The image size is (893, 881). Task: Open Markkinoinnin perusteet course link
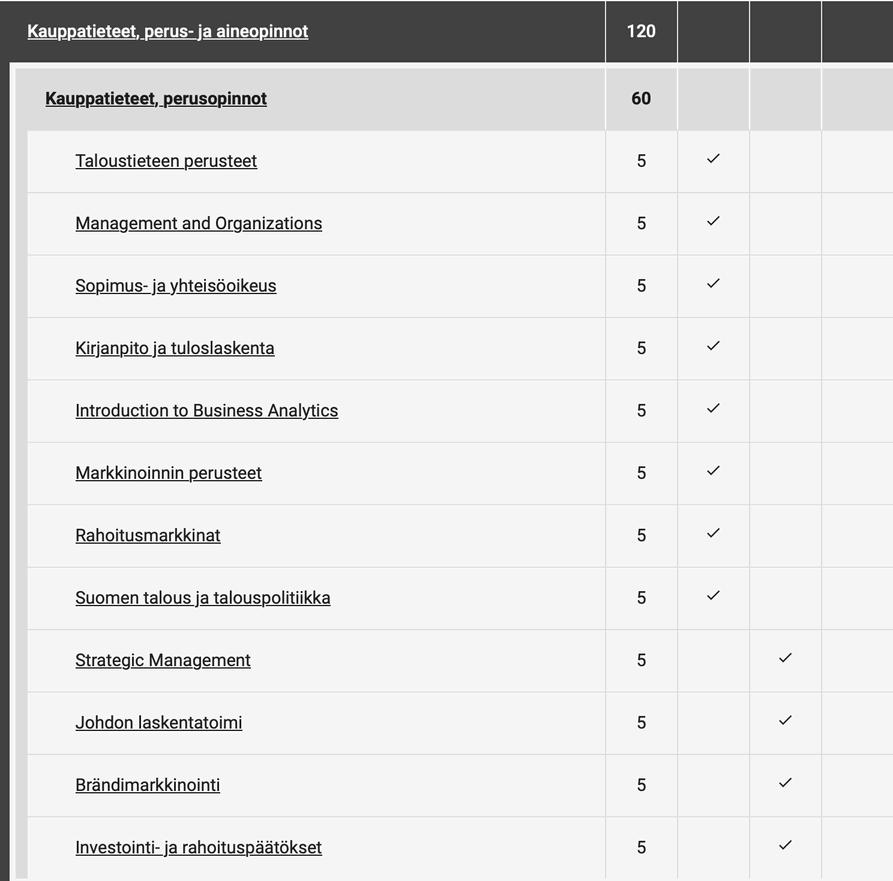pyautogui.click(x=168, y=473)
